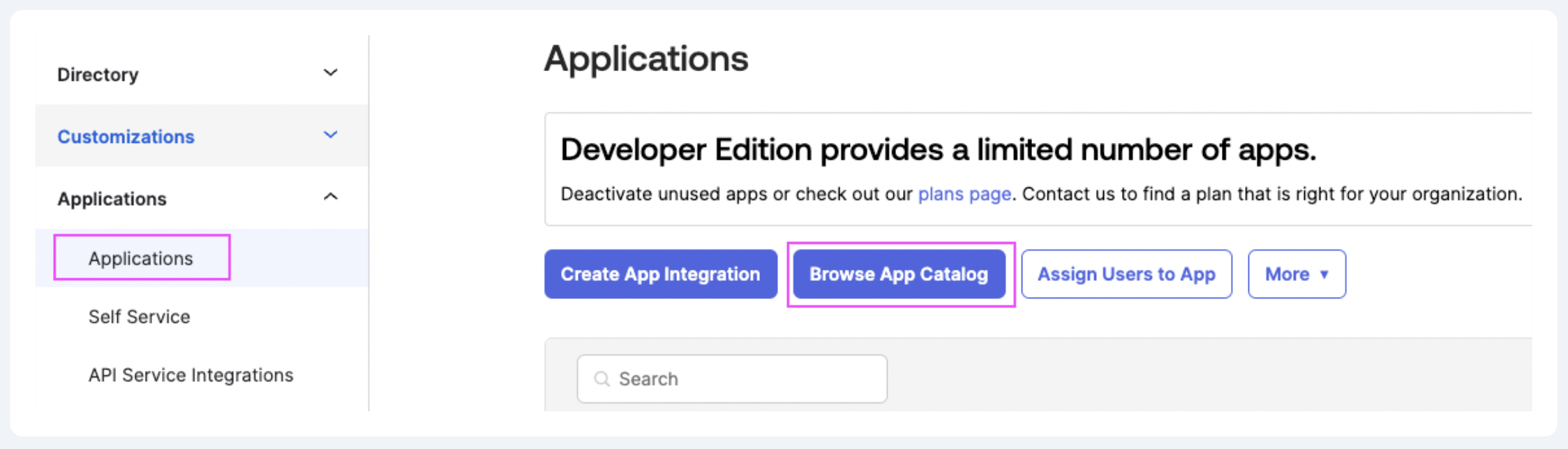Expand the Directory section chevron

(x=331, y=73)
